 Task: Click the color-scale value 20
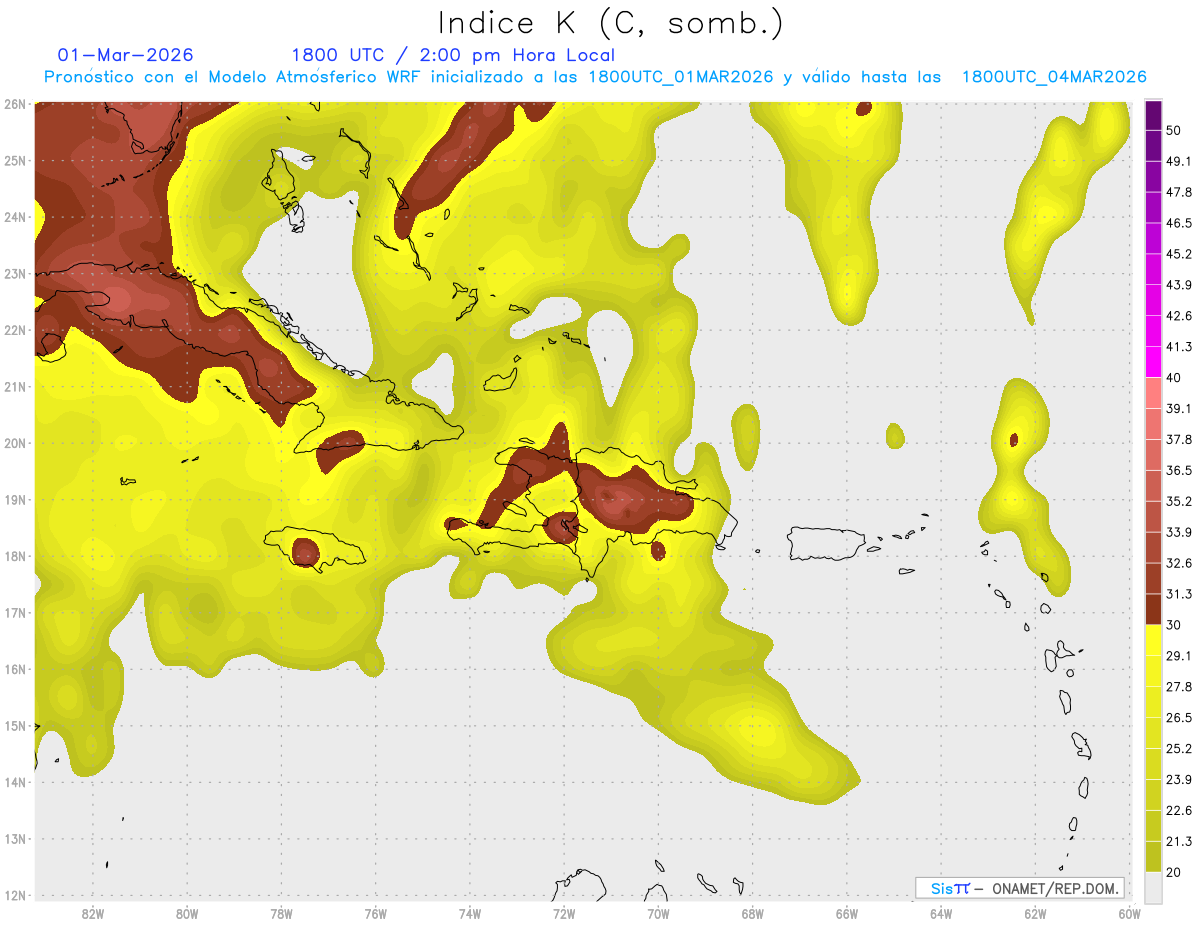[x=1174, y=872]
